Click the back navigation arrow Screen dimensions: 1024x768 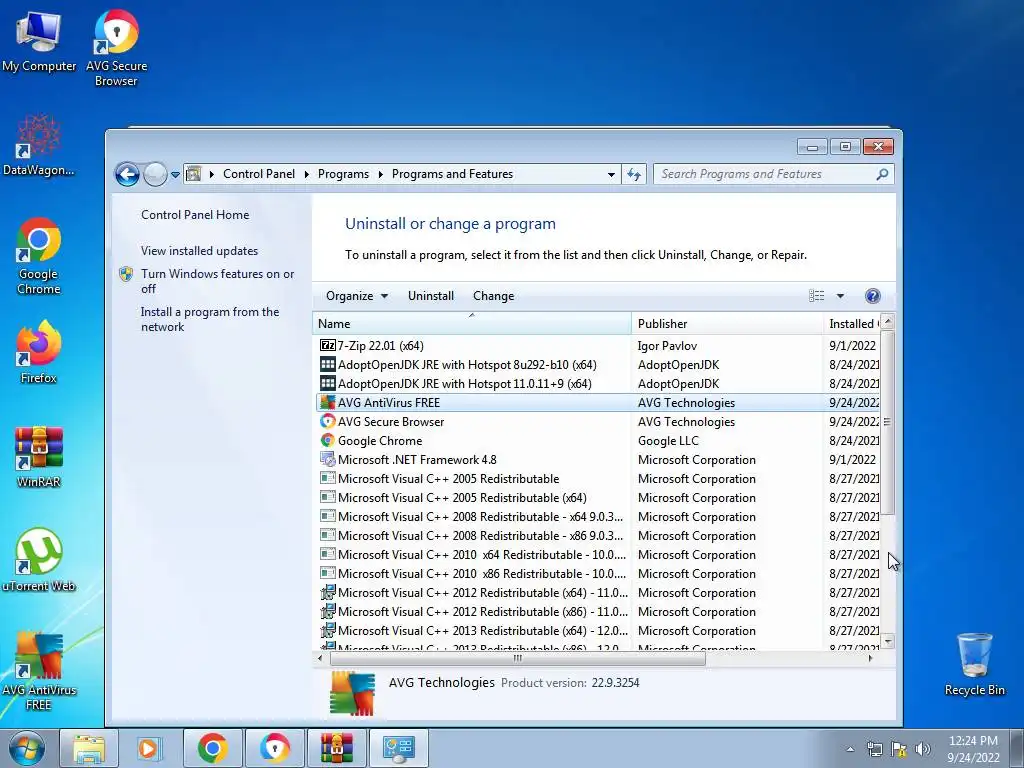[127, 174]
